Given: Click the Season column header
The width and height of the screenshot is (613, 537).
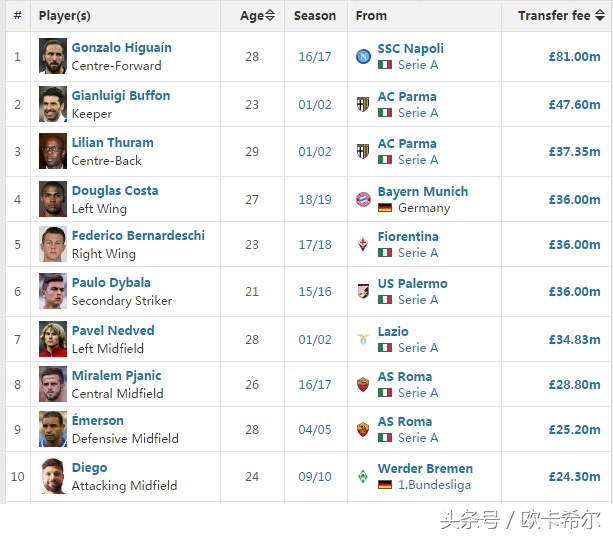Looking at the screenshot, I should click(315, 16).
